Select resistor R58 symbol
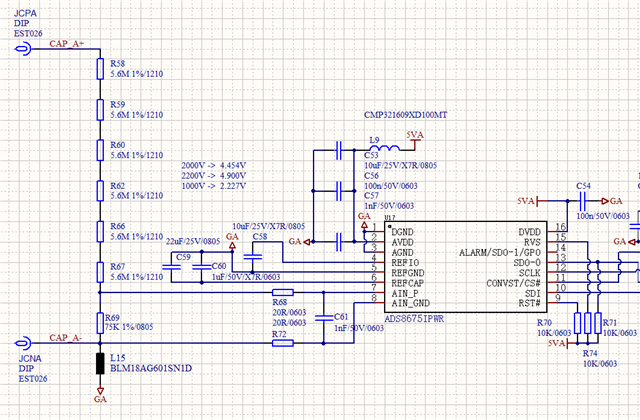Viewport: 640px width, 420px height. (100, 69)
